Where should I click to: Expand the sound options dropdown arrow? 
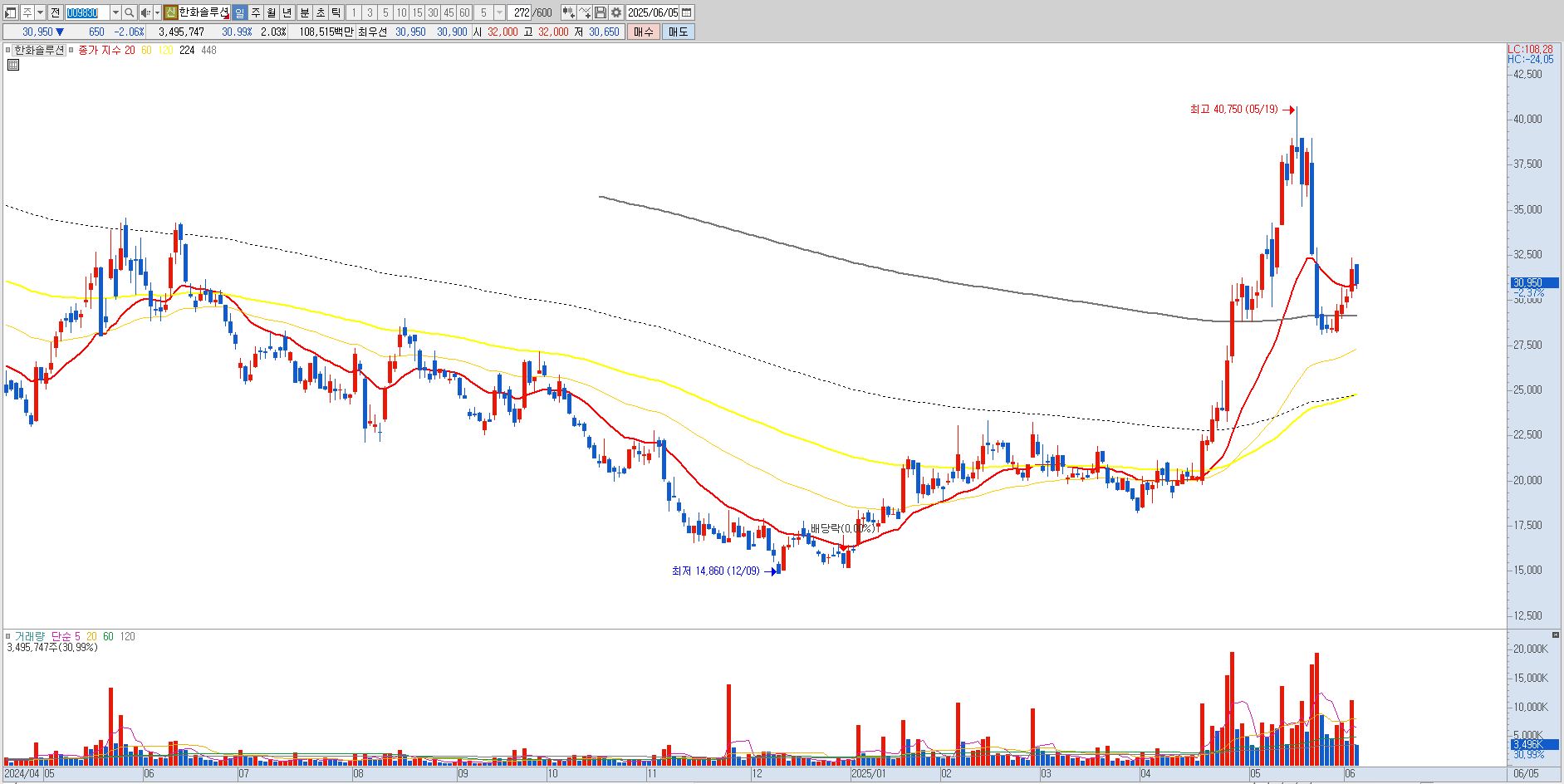click(157, 12)
